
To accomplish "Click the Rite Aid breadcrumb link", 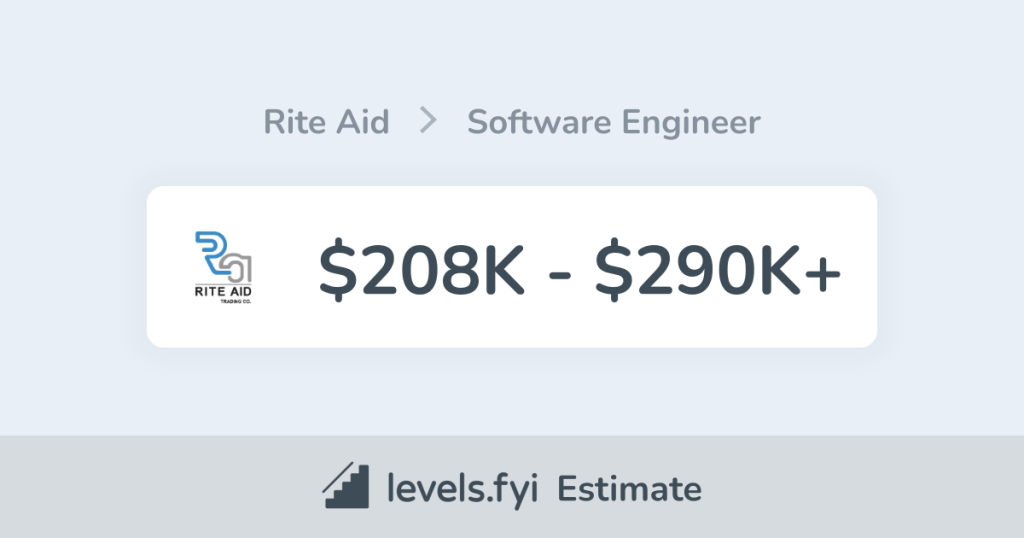I will (326, 122).
